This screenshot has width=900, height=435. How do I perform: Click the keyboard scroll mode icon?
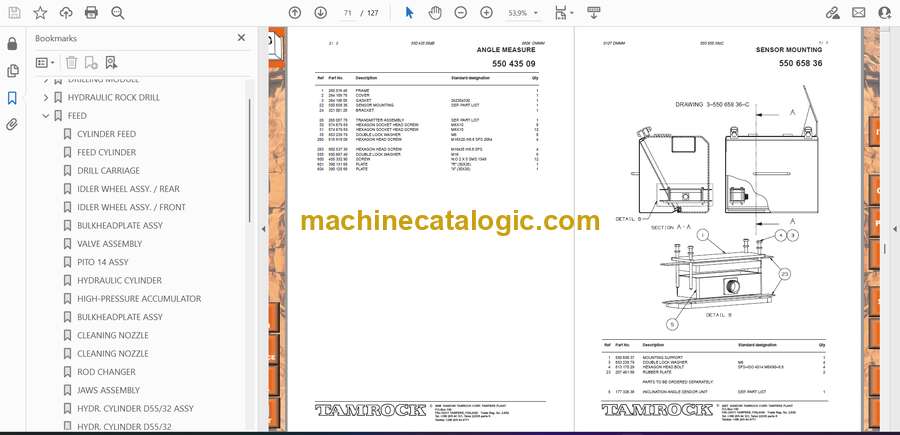[594, 13]
